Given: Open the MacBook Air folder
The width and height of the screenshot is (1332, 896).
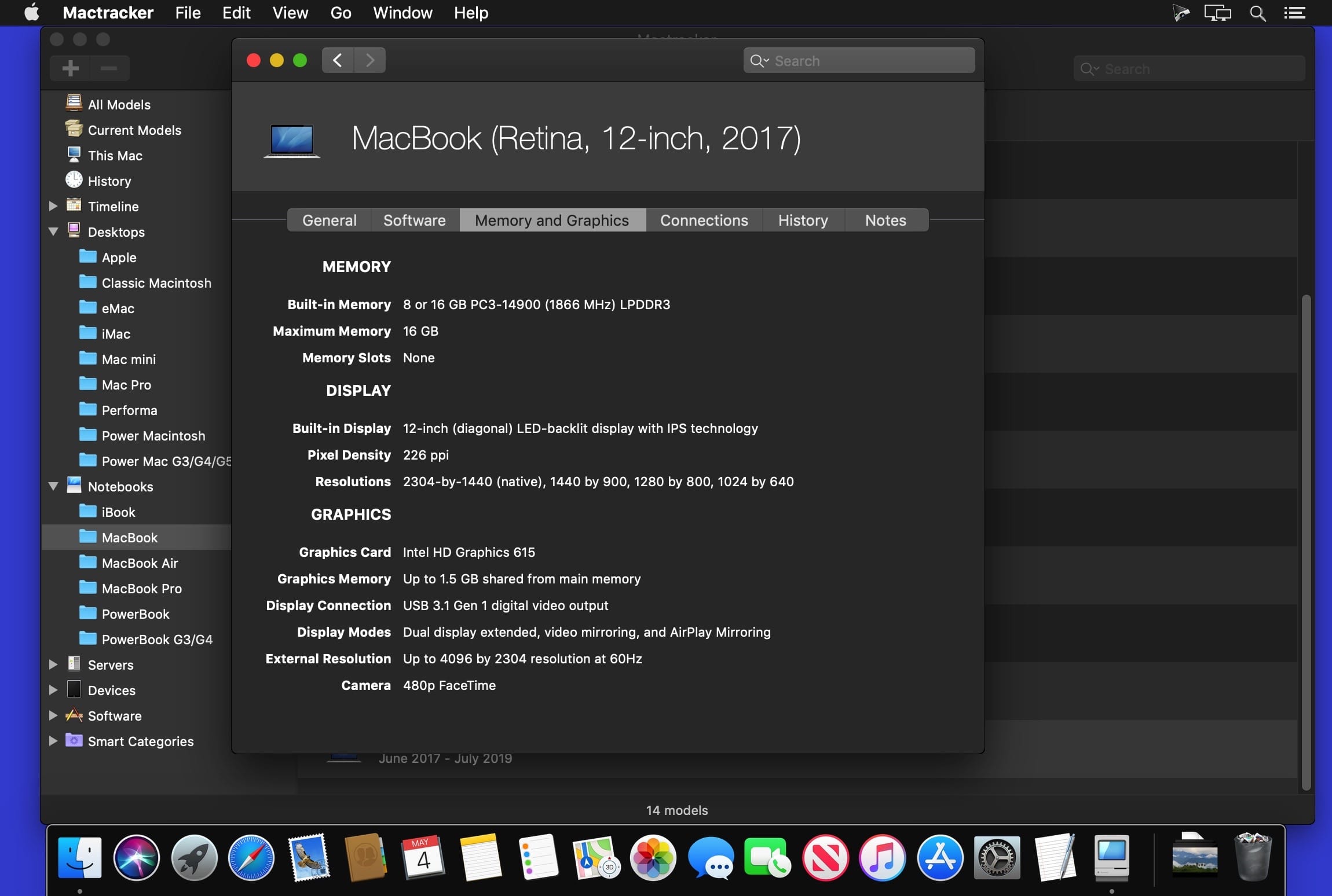Looking at the screenshot, I should pos(140,563).
